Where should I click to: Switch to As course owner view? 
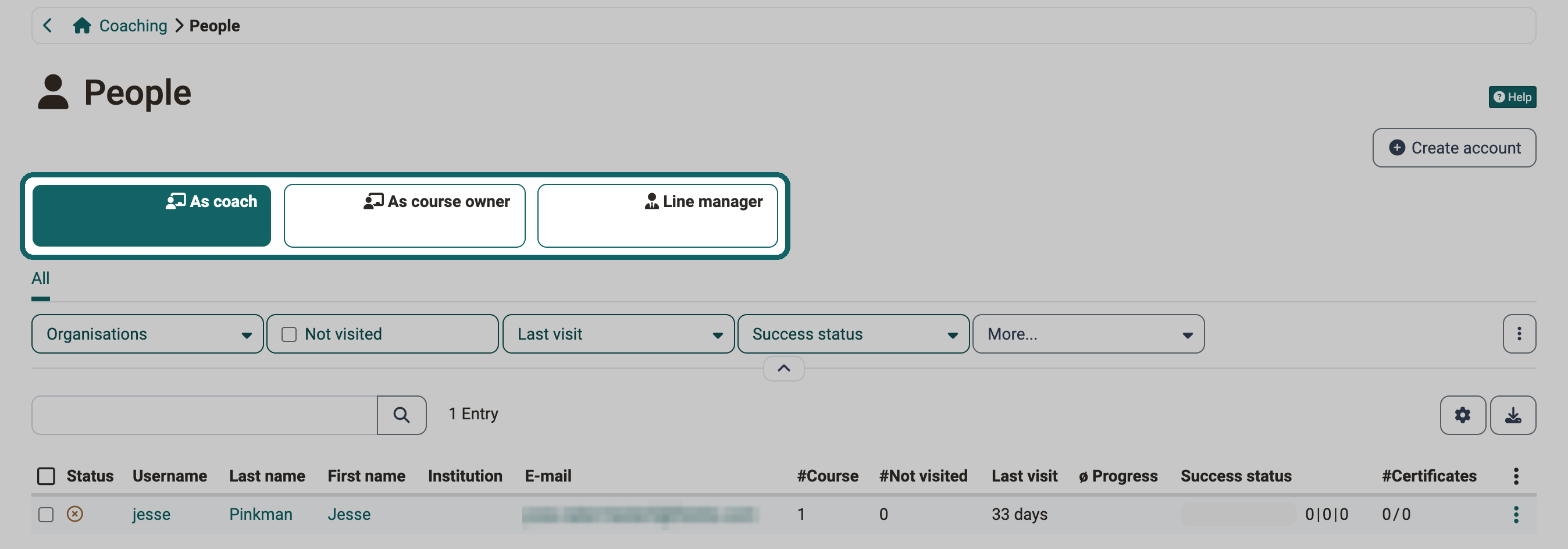(404, 215)
